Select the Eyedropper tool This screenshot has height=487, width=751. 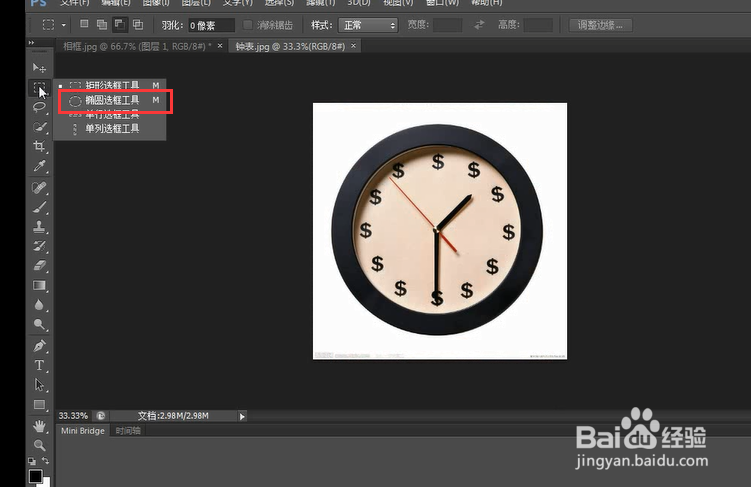point(39,166)
